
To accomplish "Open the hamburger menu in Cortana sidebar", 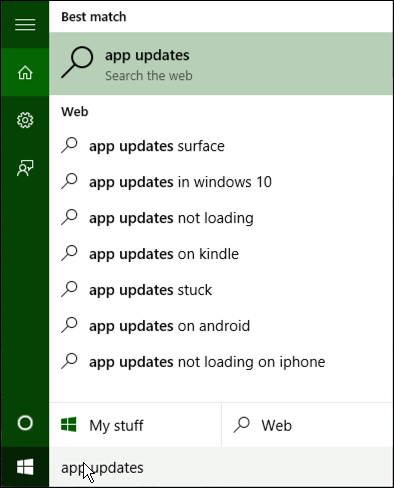I will coord(25,25).
